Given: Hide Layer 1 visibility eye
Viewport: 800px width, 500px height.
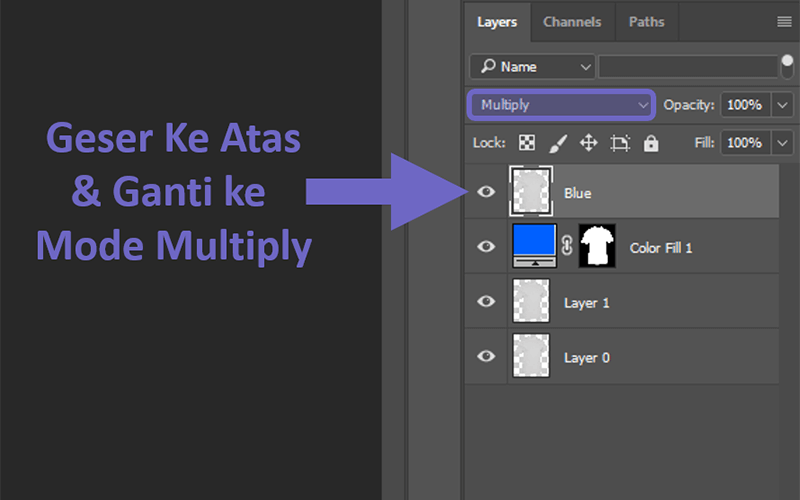Looking at the screenshot, I should (x=486, y=302).
